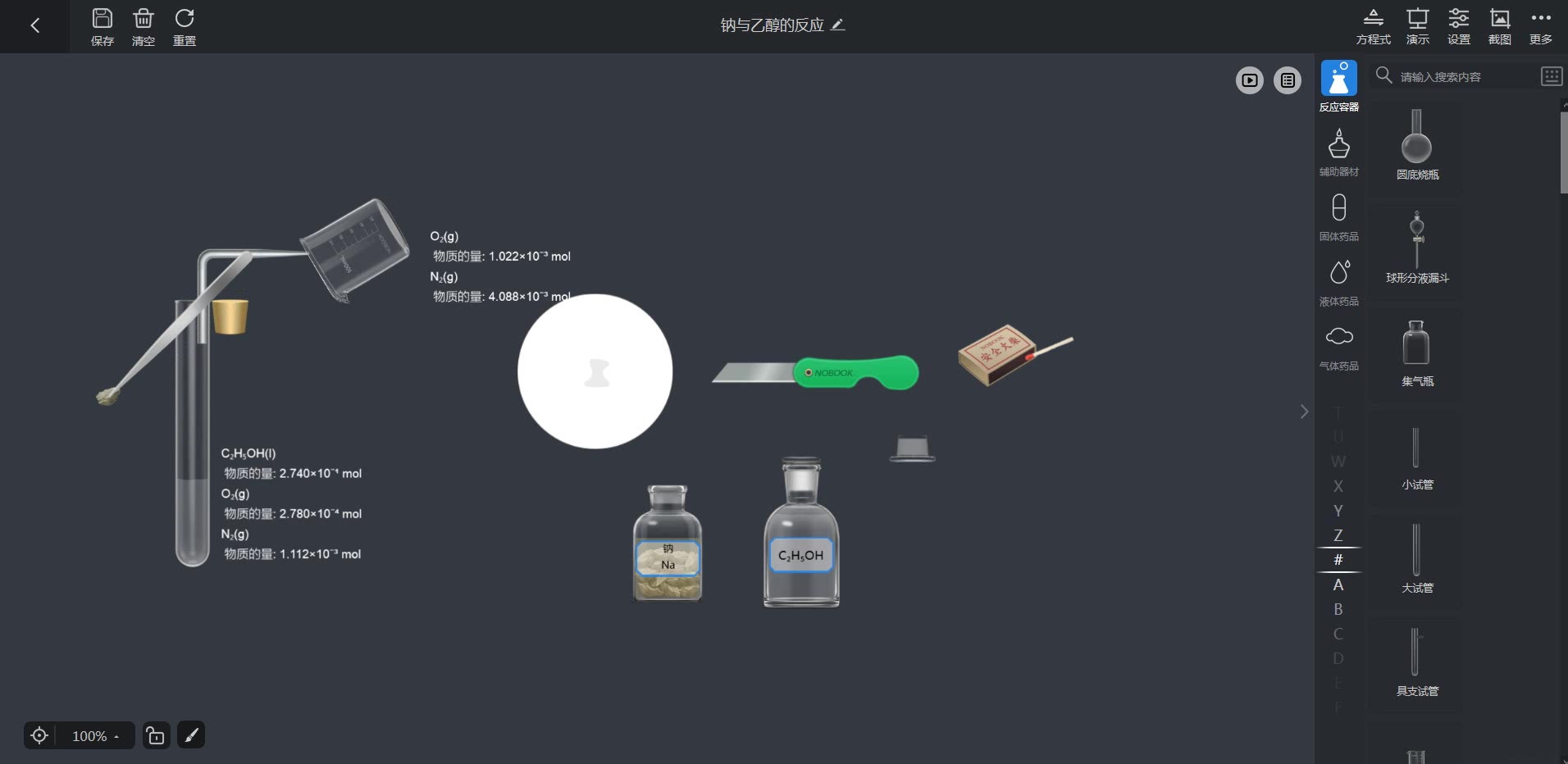Viewport: 1568px width, 764px height.
Task: Open the 液体药品 category
Action: coord(1339,282)
